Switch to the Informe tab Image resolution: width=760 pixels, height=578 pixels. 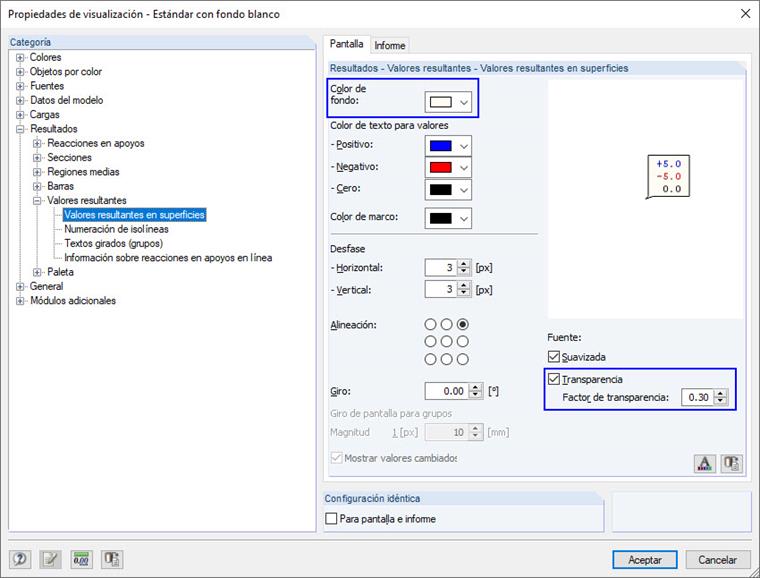coord(390,46)
